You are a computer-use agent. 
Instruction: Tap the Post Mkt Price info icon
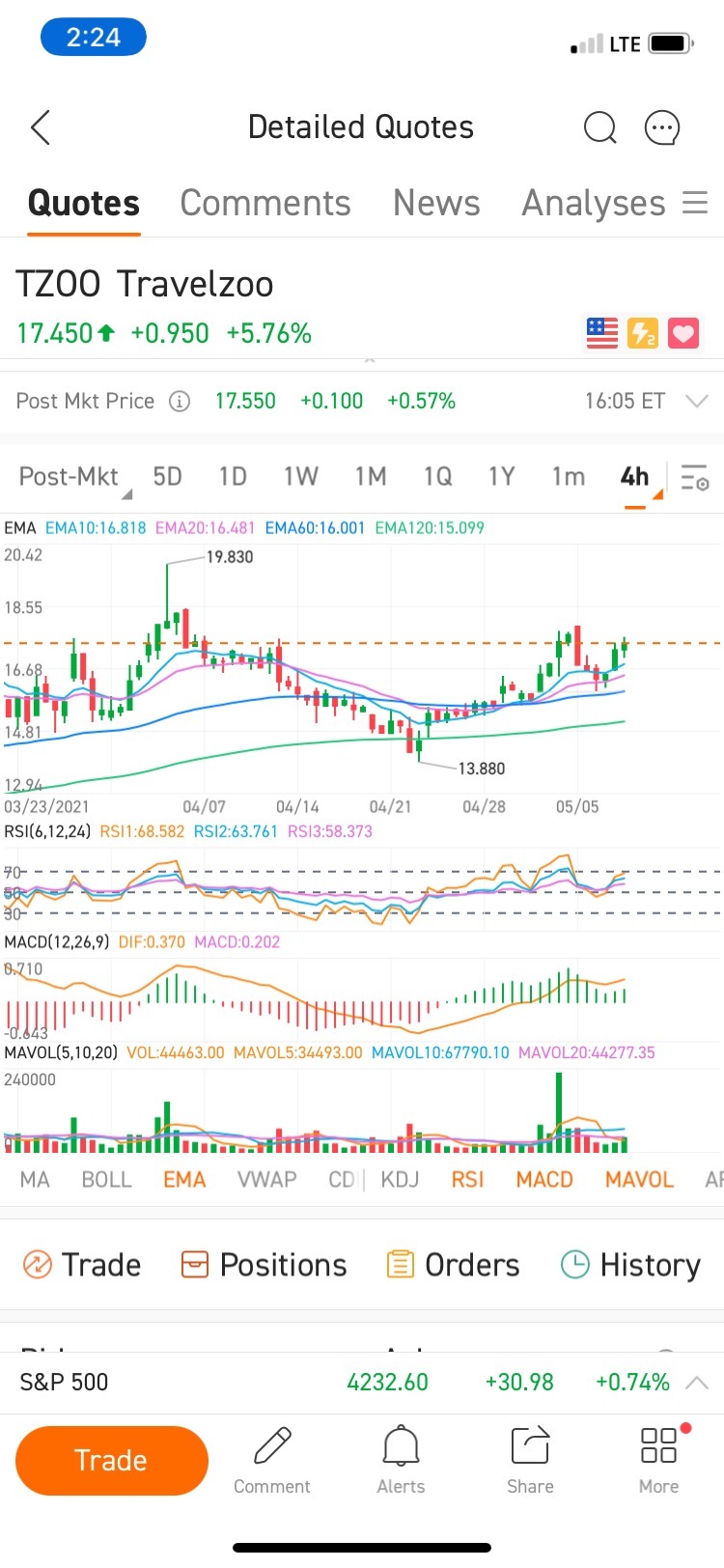click(x=180, y=402)
